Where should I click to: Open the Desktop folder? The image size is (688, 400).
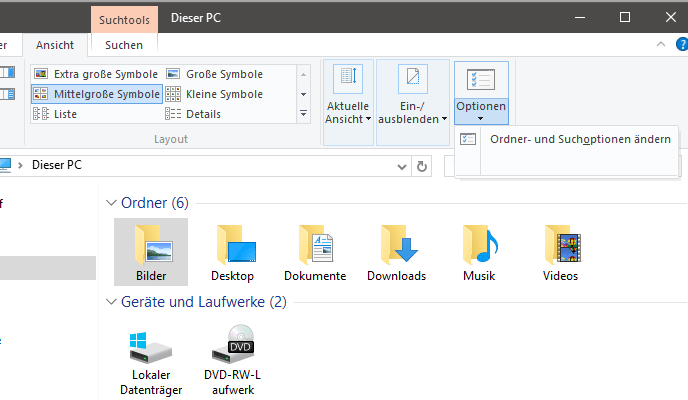[x=232, y=252]
